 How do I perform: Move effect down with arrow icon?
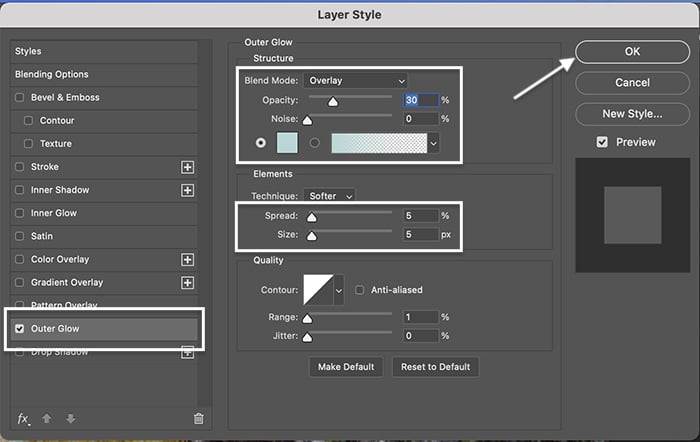pos(71,418)
